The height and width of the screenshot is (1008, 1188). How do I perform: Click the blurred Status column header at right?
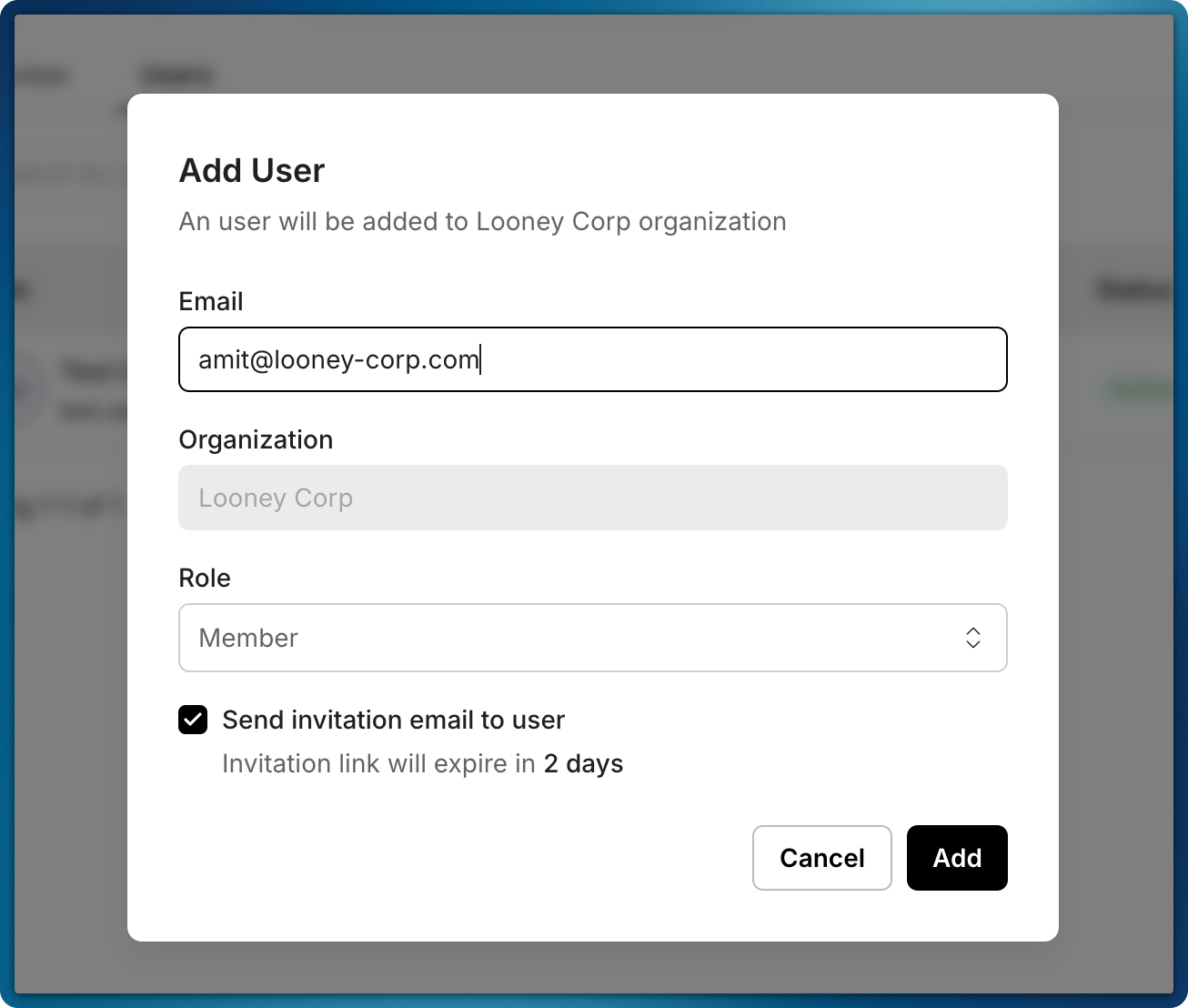[x=1133, y=290]
